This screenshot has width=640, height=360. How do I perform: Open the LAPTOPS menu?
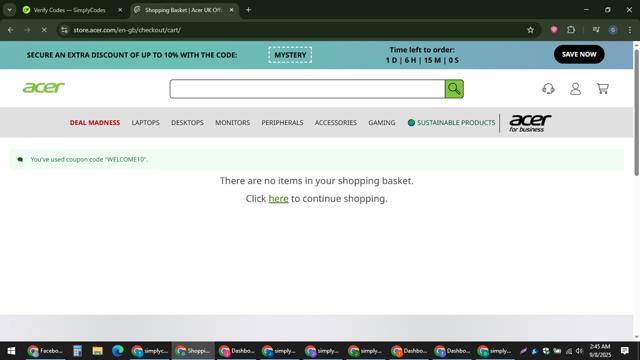[145, 122]
